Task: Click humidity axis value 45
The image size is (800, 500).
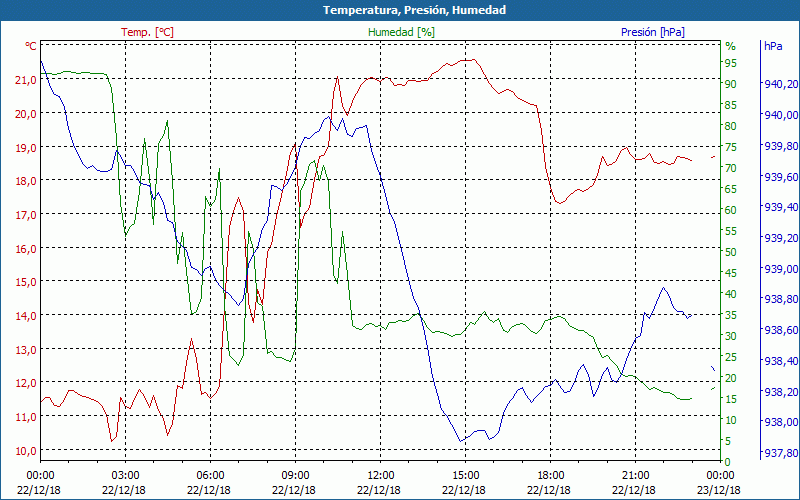Action: coord(731,273)
